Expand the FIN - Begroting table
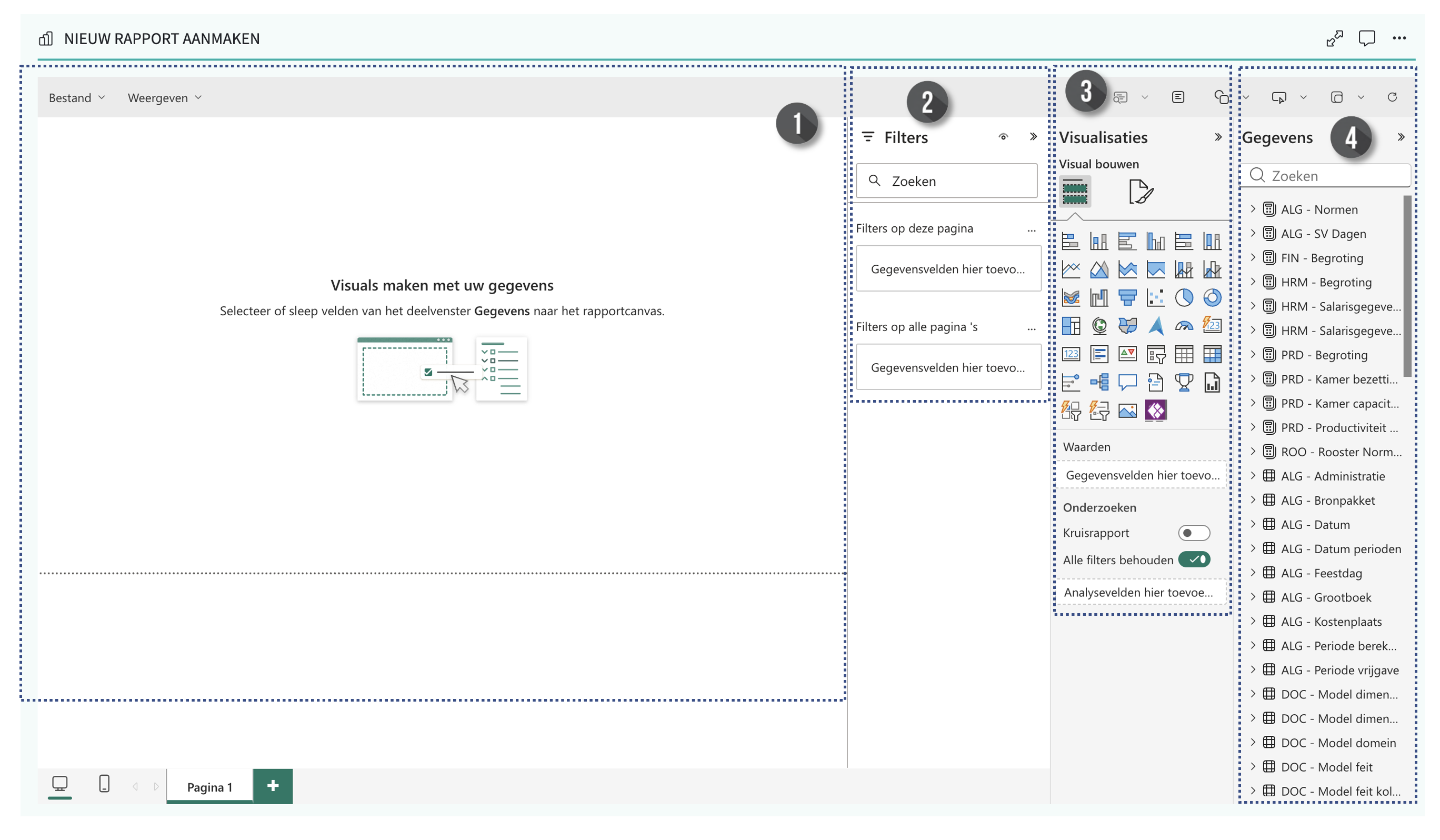 [x=1253, y=258]
